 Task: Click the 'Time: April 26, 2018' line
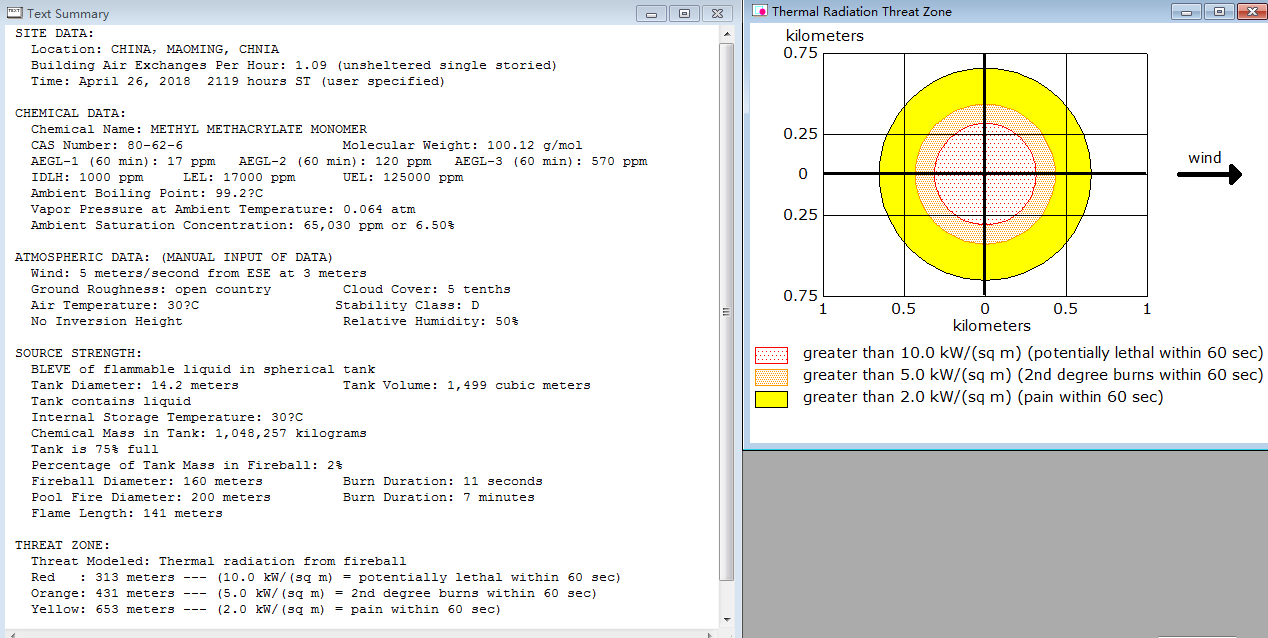238,81
